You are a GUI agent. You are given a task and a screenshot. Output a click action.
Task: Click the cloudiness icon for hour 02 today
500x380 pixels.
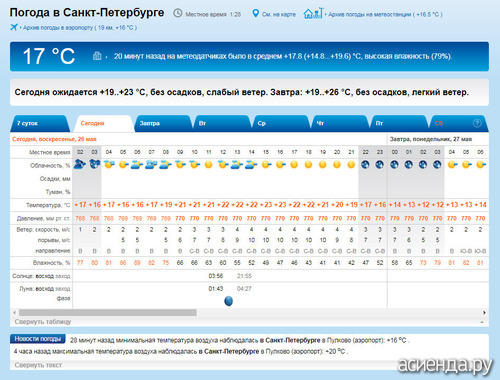click(80, 164)
